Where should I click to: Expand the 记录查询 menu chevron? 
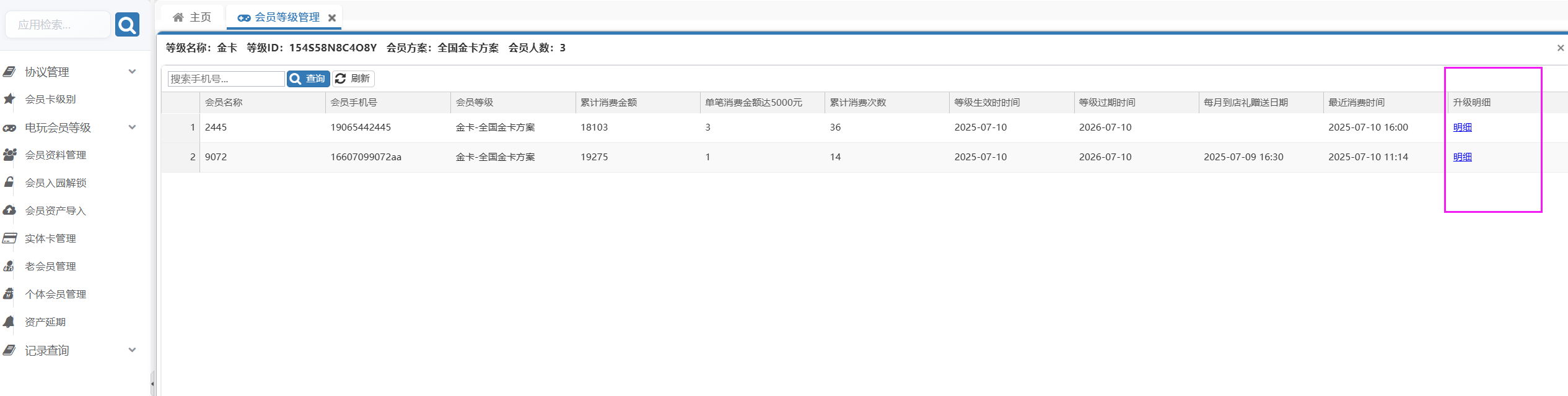[x=132, y=350]
